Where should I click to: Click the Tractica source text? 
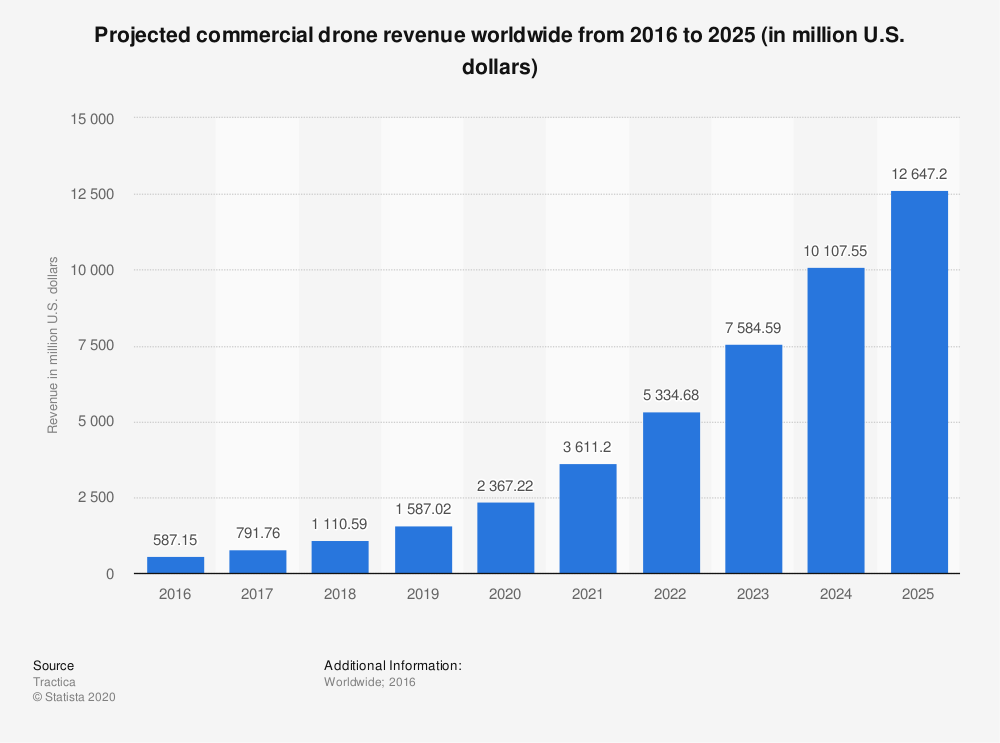click(54, 682)
